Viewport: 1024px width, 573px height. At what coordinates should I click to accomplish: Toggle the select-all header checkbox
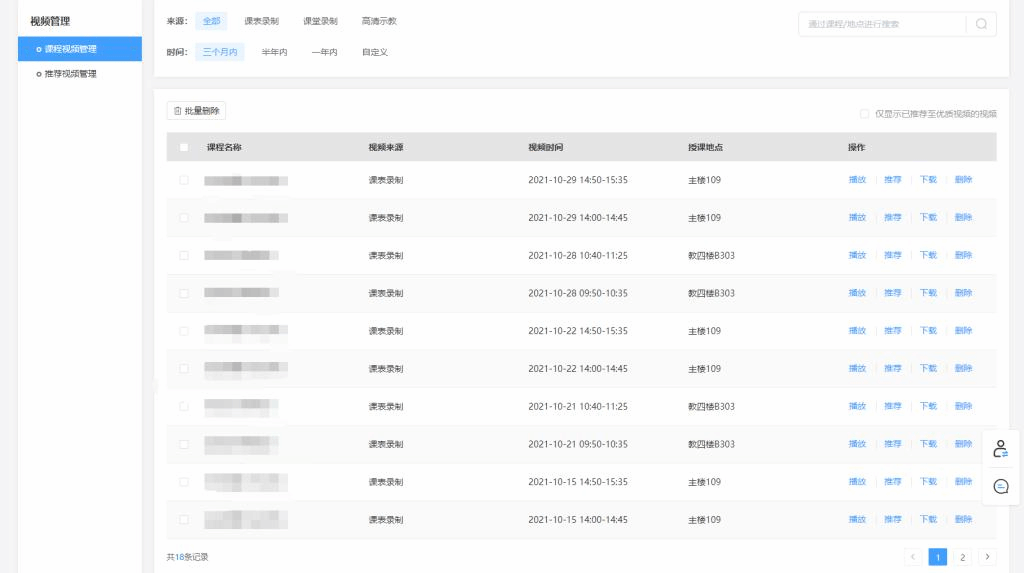[x=184, y=147]
